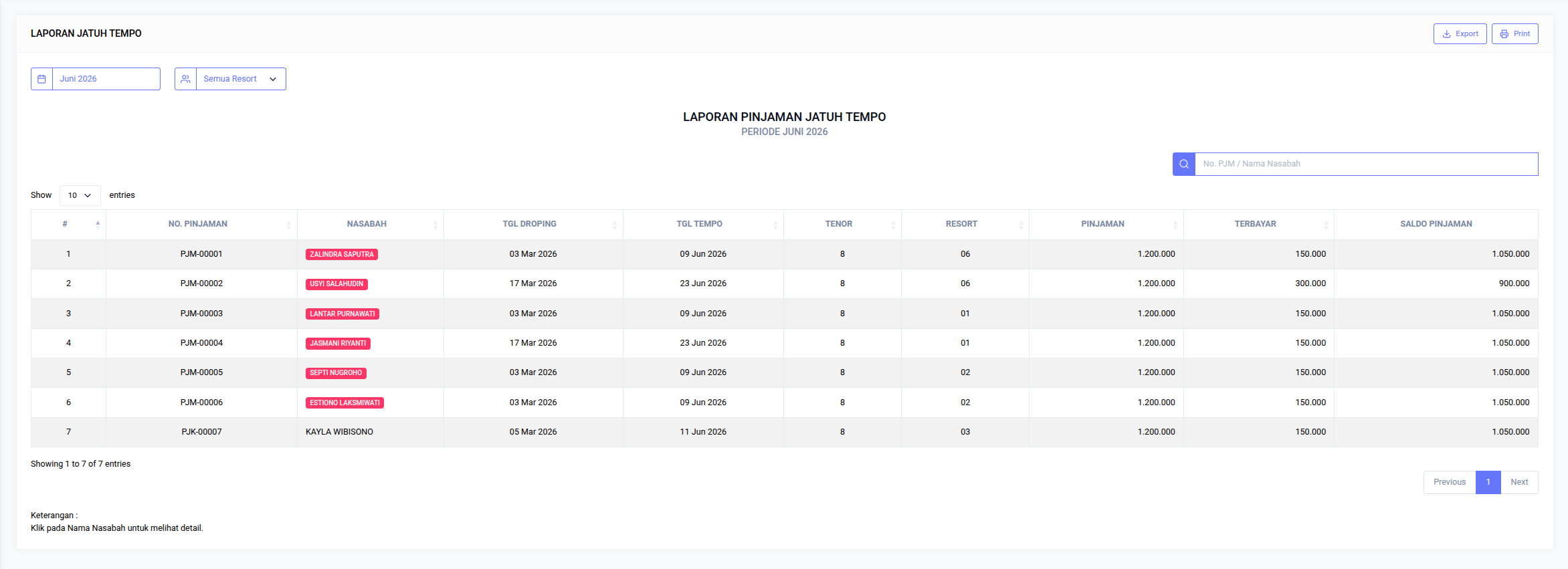
Task: Focus the No. PJM / Nama Nasabah search field
Action: click(x=1365, y=164)
